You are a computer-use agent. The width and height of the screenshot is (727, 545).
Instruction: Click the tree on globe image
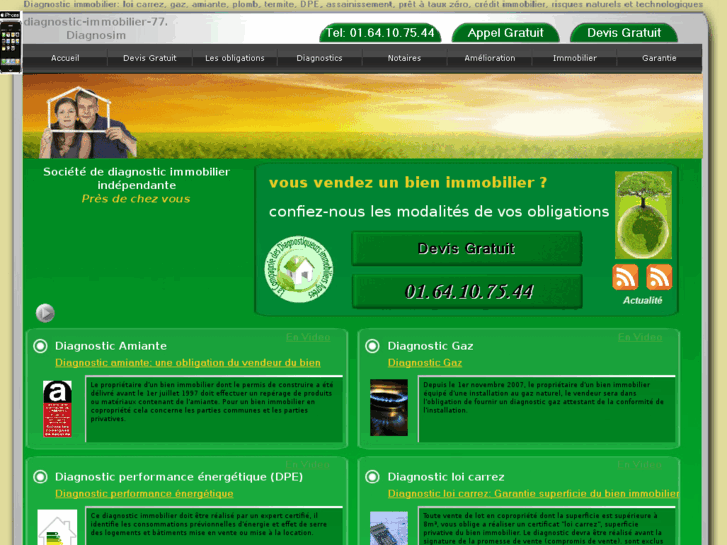(x=643, y=215)
